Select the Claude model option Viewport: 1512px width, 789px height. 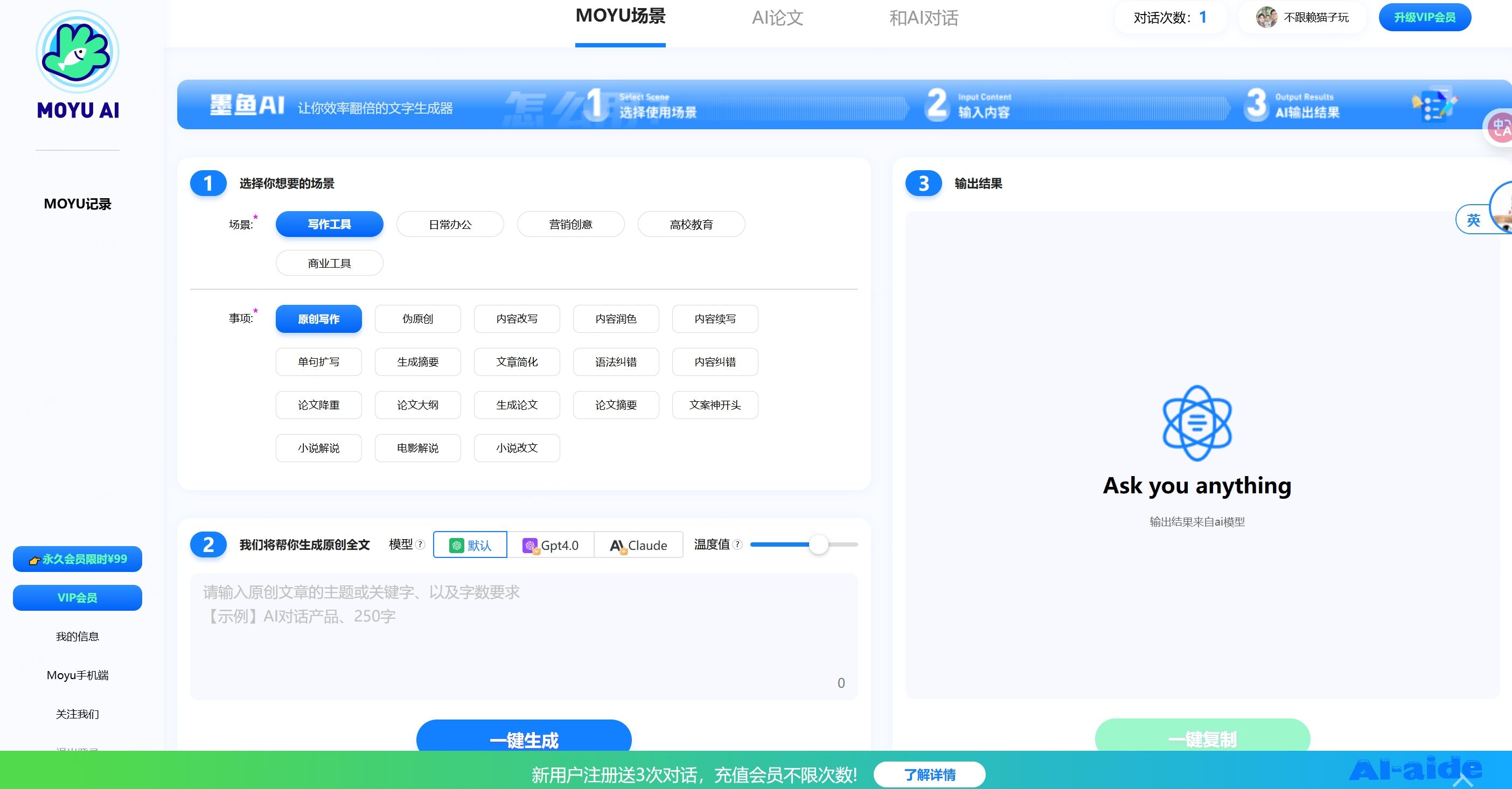point(639,545)
